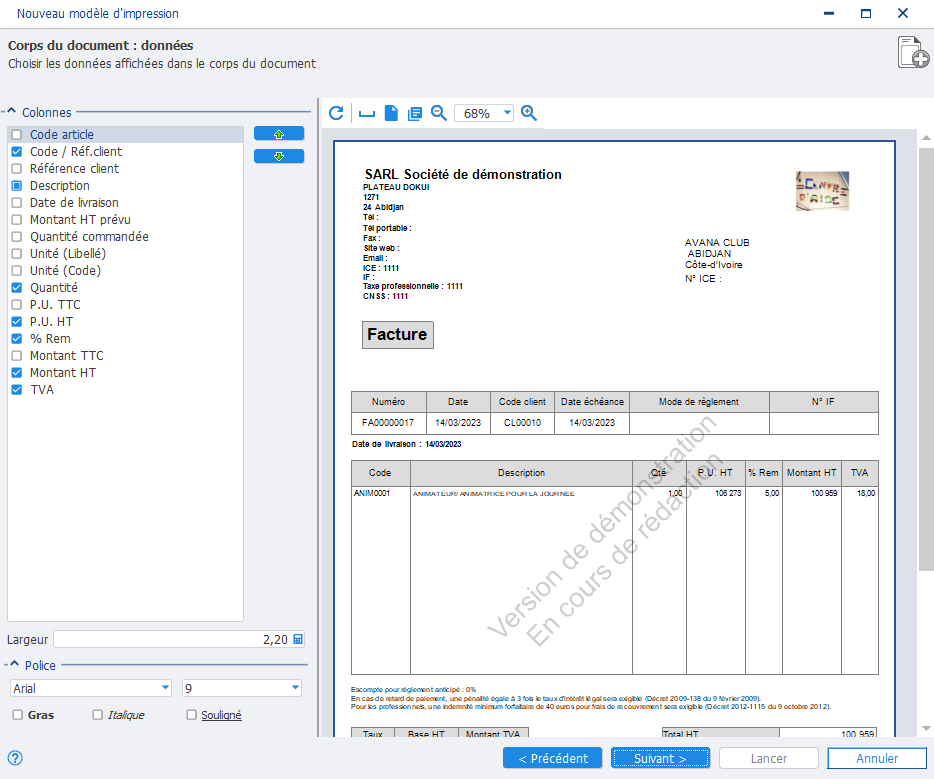This screenshot has height=779, width=934.
Task: Enable the Souligné (underline) option
Action: pos(191,715)
